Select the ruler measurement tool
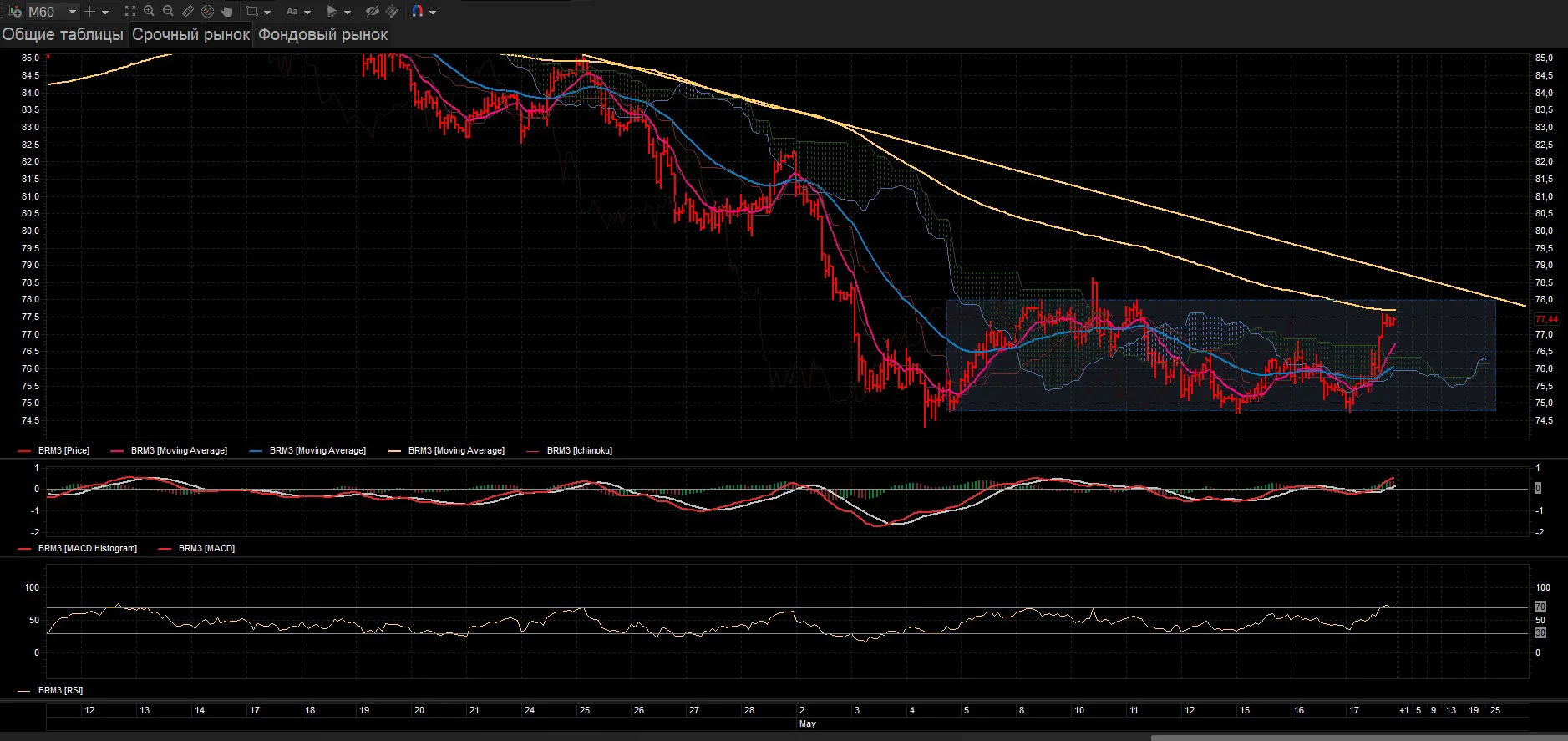This screenshot has width=1568, height=741. point(188,12)
